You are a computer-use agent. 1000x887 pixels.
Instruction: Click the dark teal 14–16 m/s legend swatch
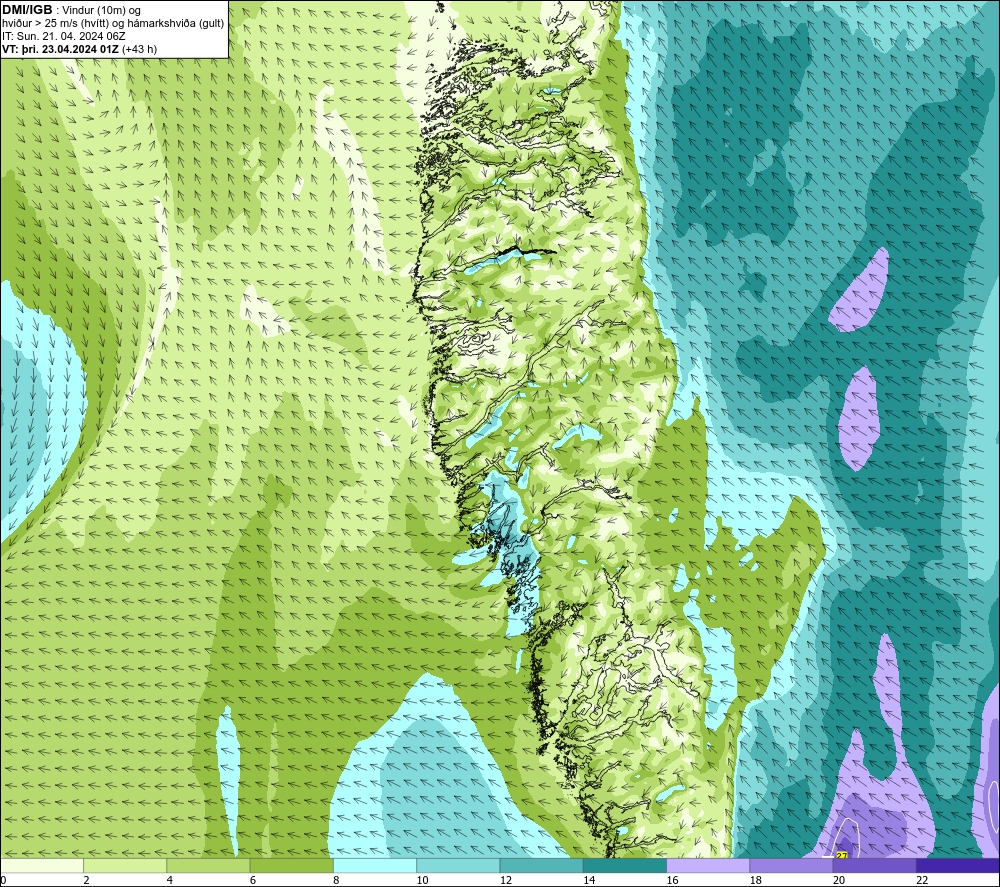pyautogui.click(x=625, y=865)
